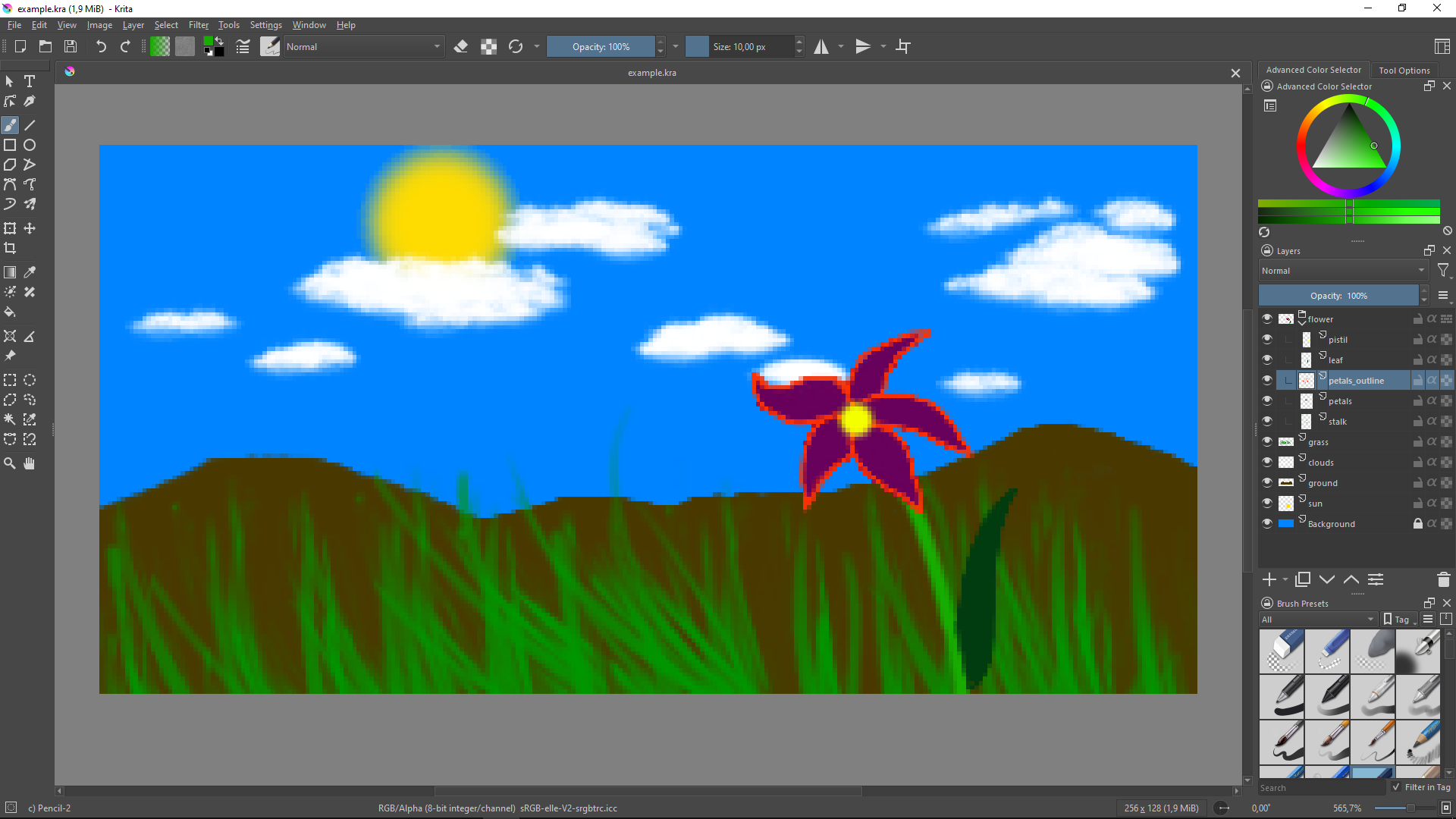Select the Freehand Brush tool
Screen dimensions: 1456x819
[10, 125]
